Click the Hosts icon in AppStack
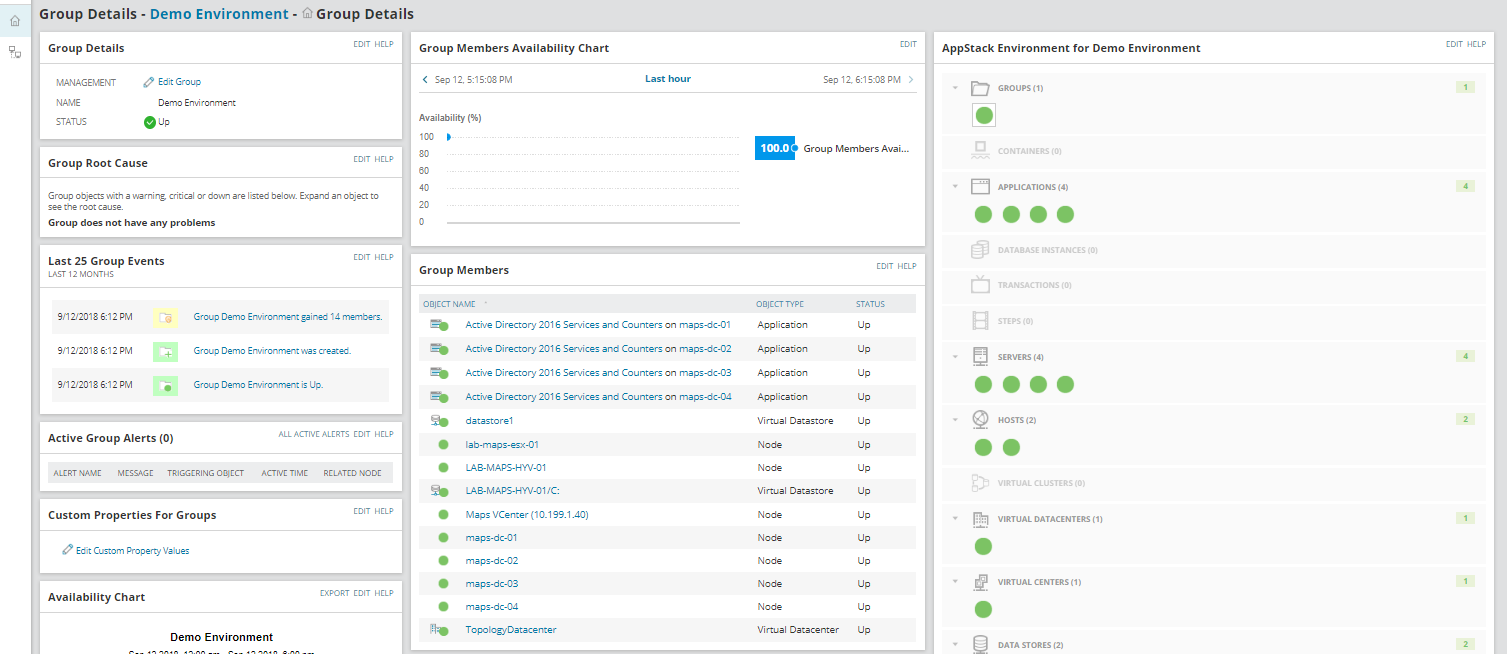1507x654 pixels. pos(980,419)
